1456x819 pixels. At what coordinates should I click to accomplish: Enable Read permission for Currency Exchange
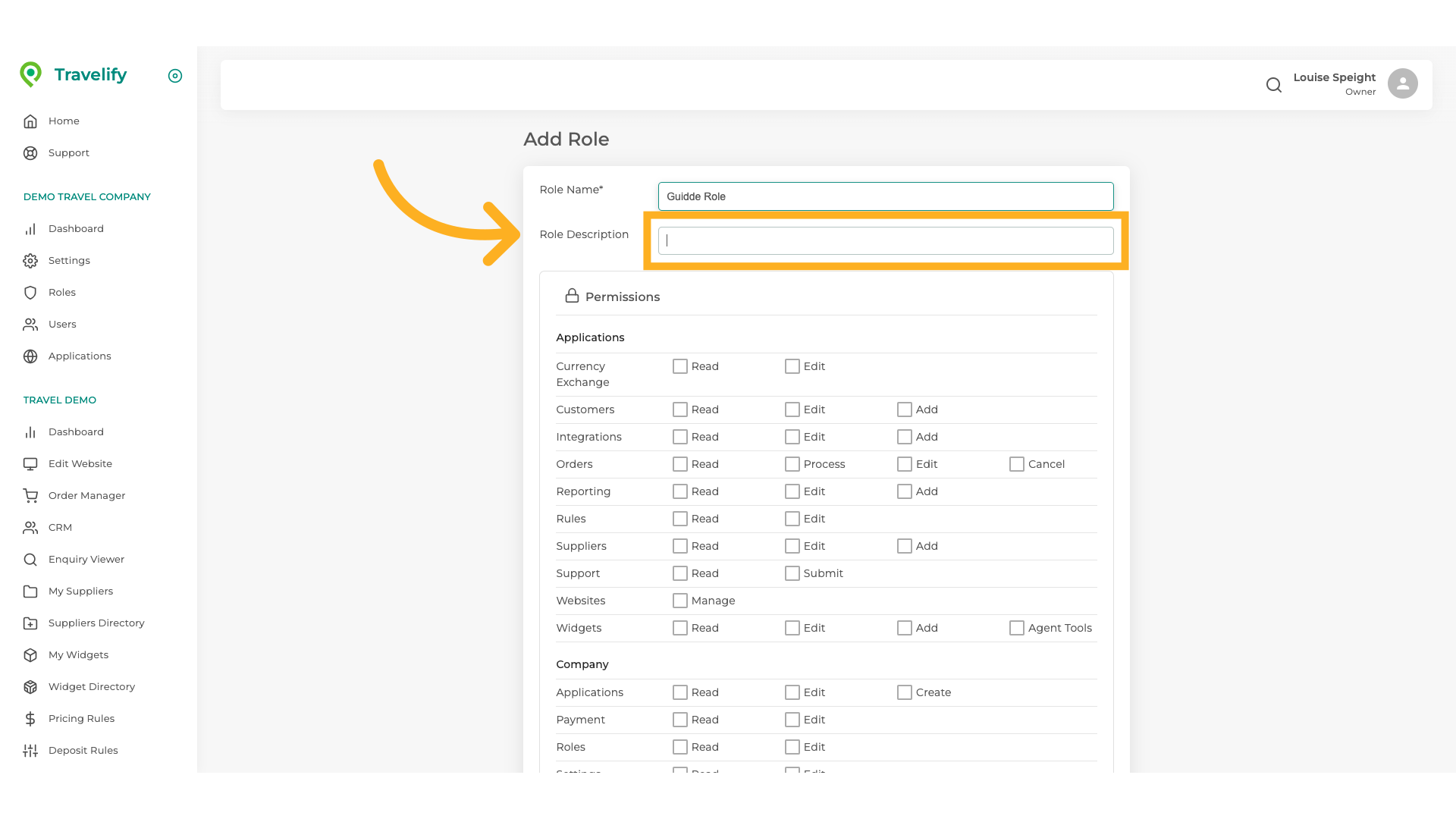679,366
